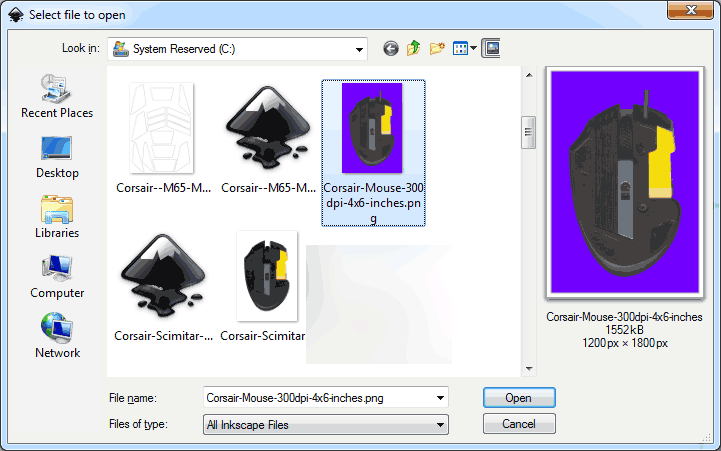Click the 'Look in:' label

81,48
